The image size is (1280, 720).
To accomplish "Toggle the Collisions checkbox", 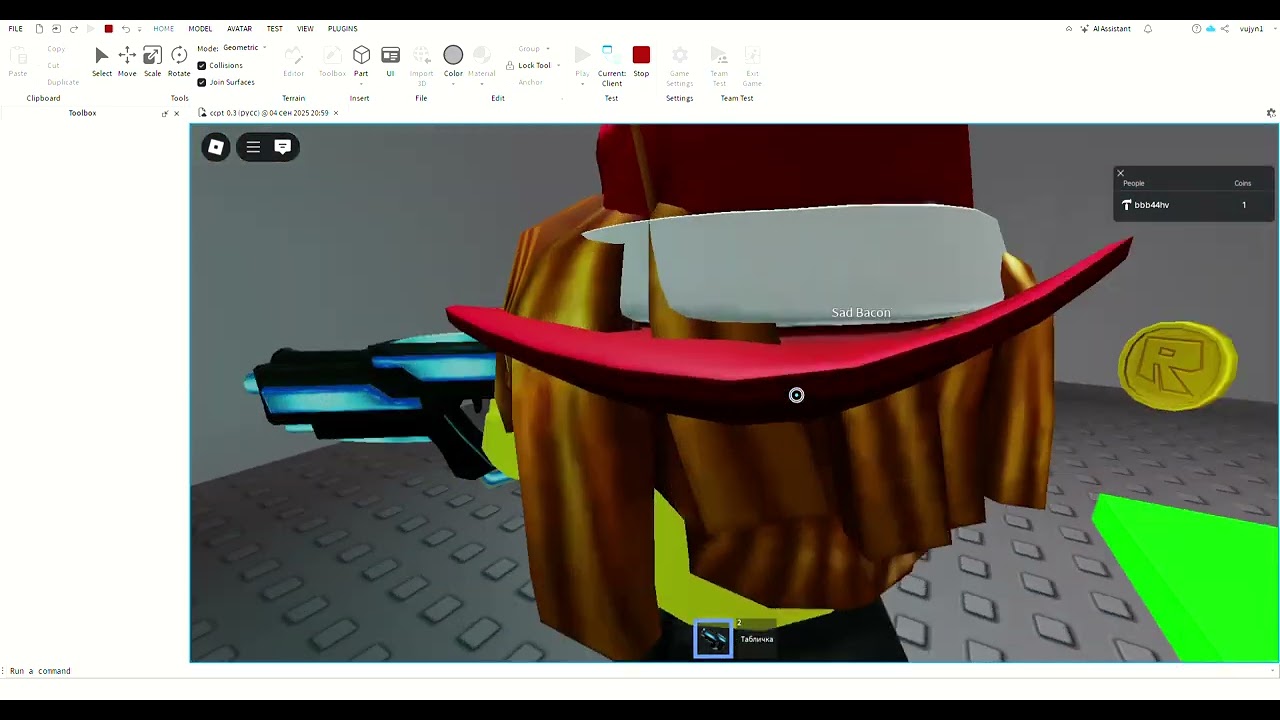I will (202, 66).
